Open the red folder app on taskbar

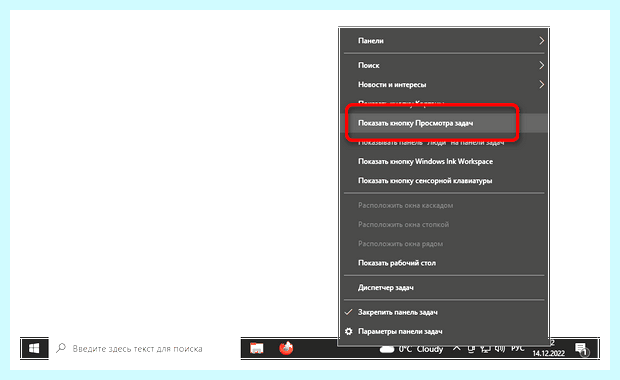(257, 348)
